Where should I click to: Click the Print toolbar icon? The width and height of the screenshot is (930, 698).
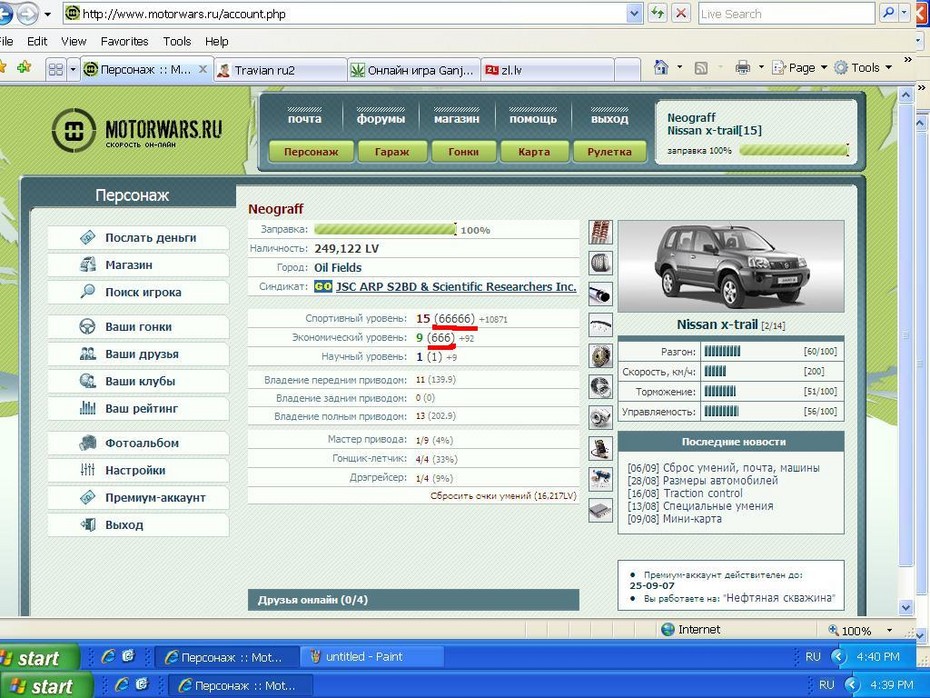pyautogui.click(x=742, y=68)
